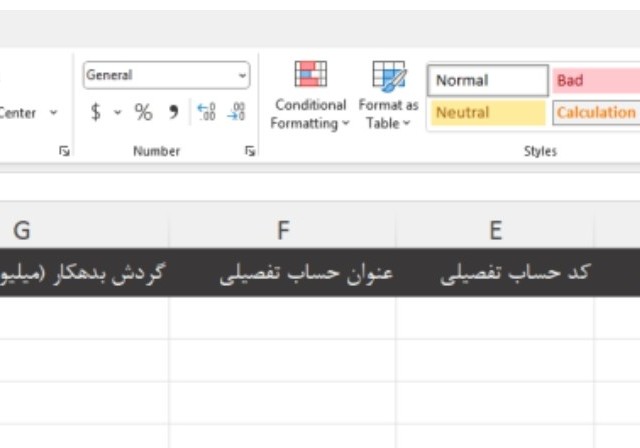Select column G by its header

pyautogui.click(x=22, y=231)
